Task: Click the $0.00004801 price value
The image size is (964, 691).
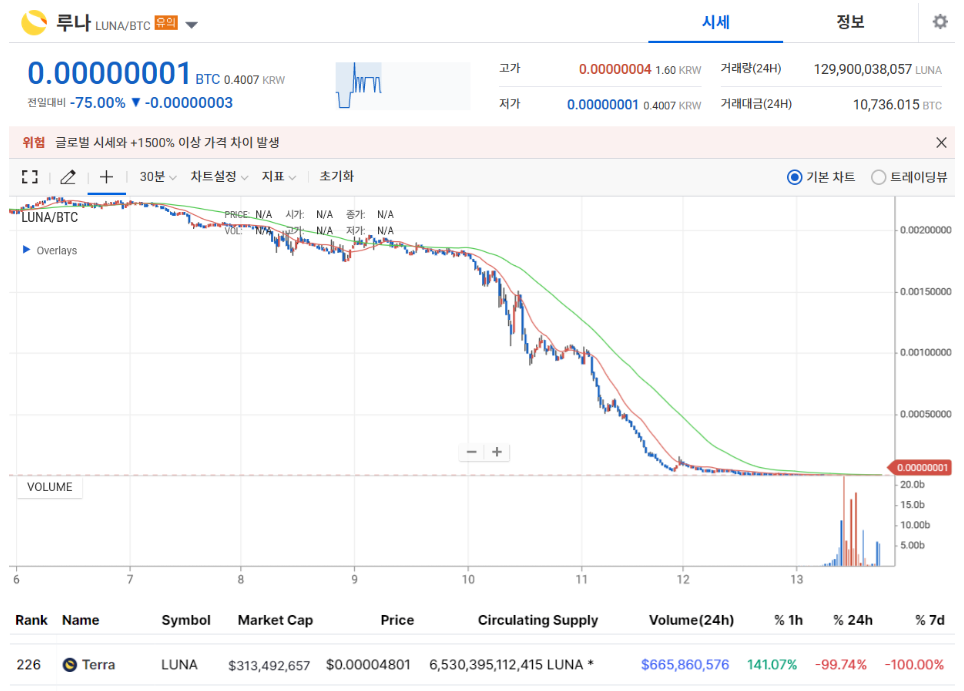Action: point(368,665)
